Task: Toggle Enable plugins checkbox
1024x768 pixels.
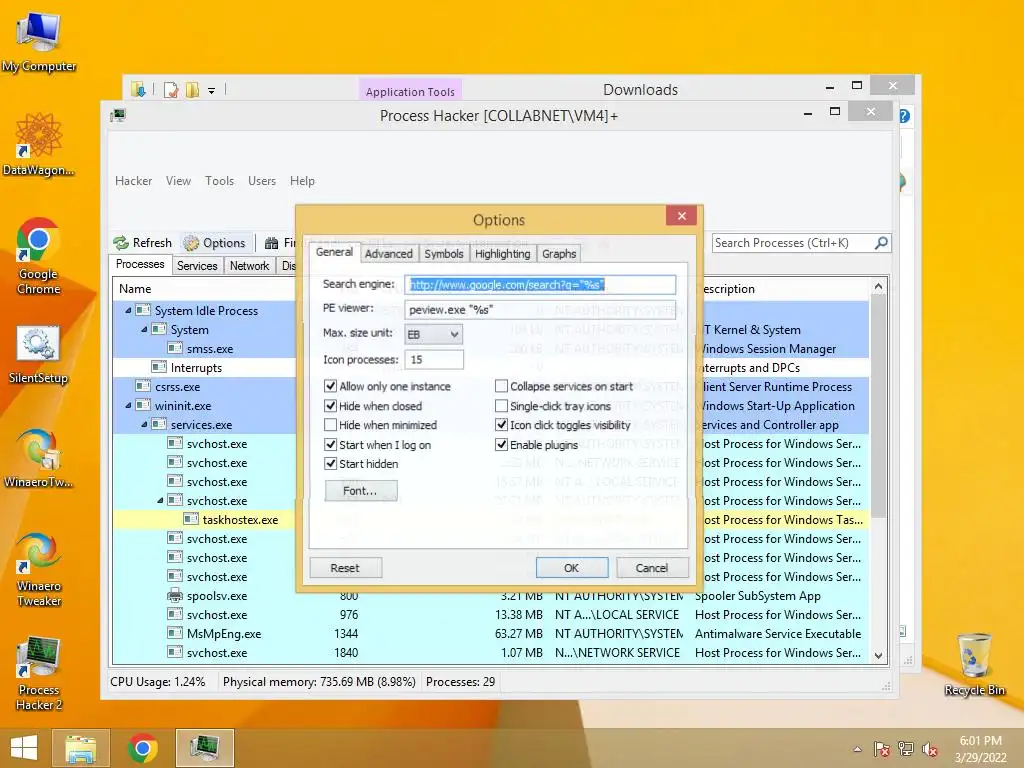Action: tap(502, 445)
